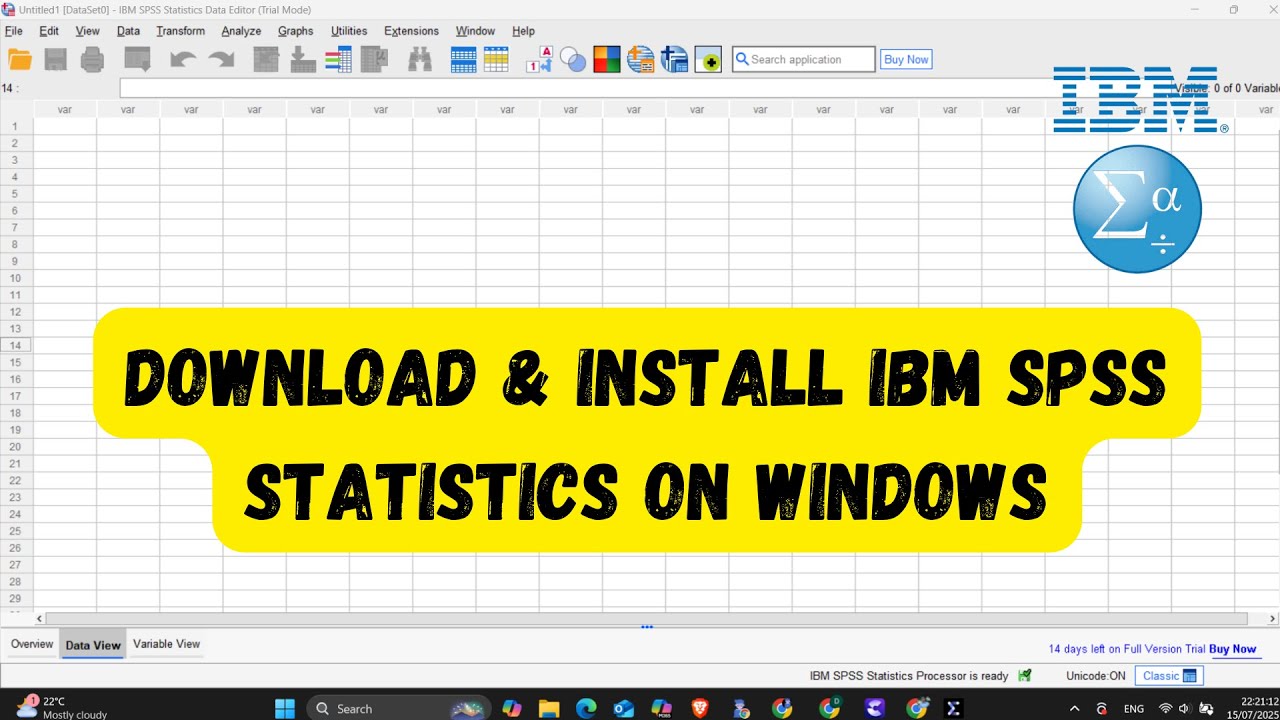The image size is (1280, 720).
Task: Select row header 1
Action: tap(16, 127)
